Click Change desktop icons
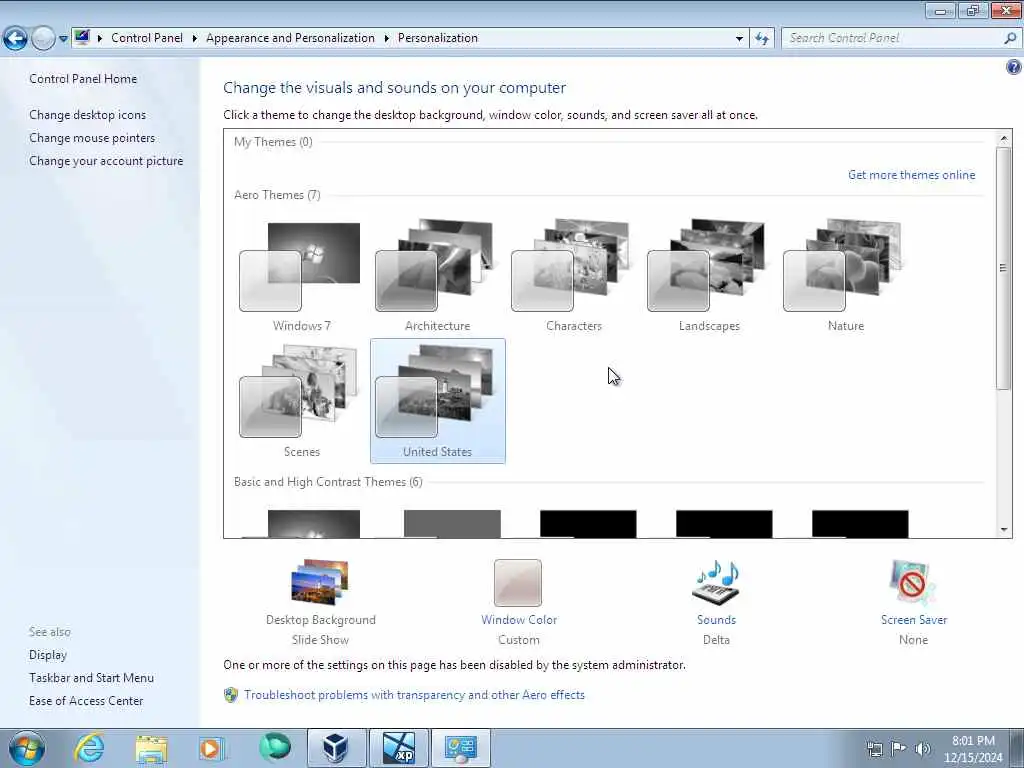1024x768 pixels. 88,115
